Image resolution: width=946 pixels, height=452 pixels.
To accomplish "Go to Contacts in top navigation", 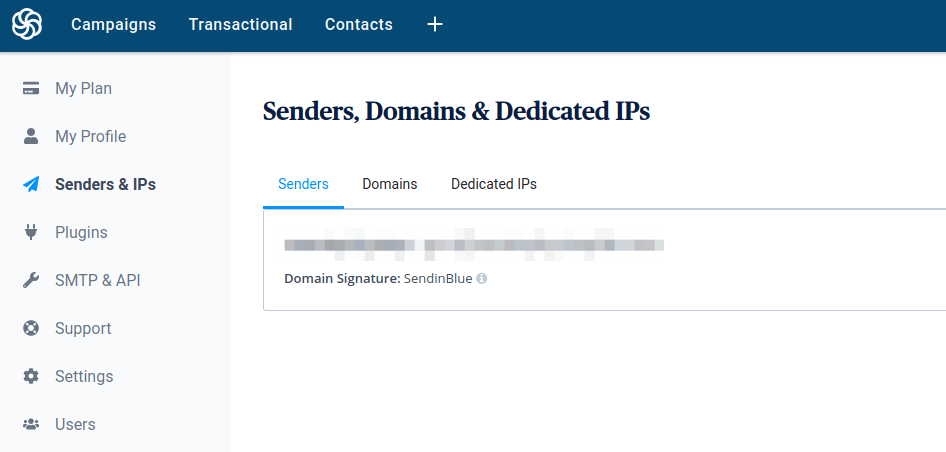I will pos(358,24).
